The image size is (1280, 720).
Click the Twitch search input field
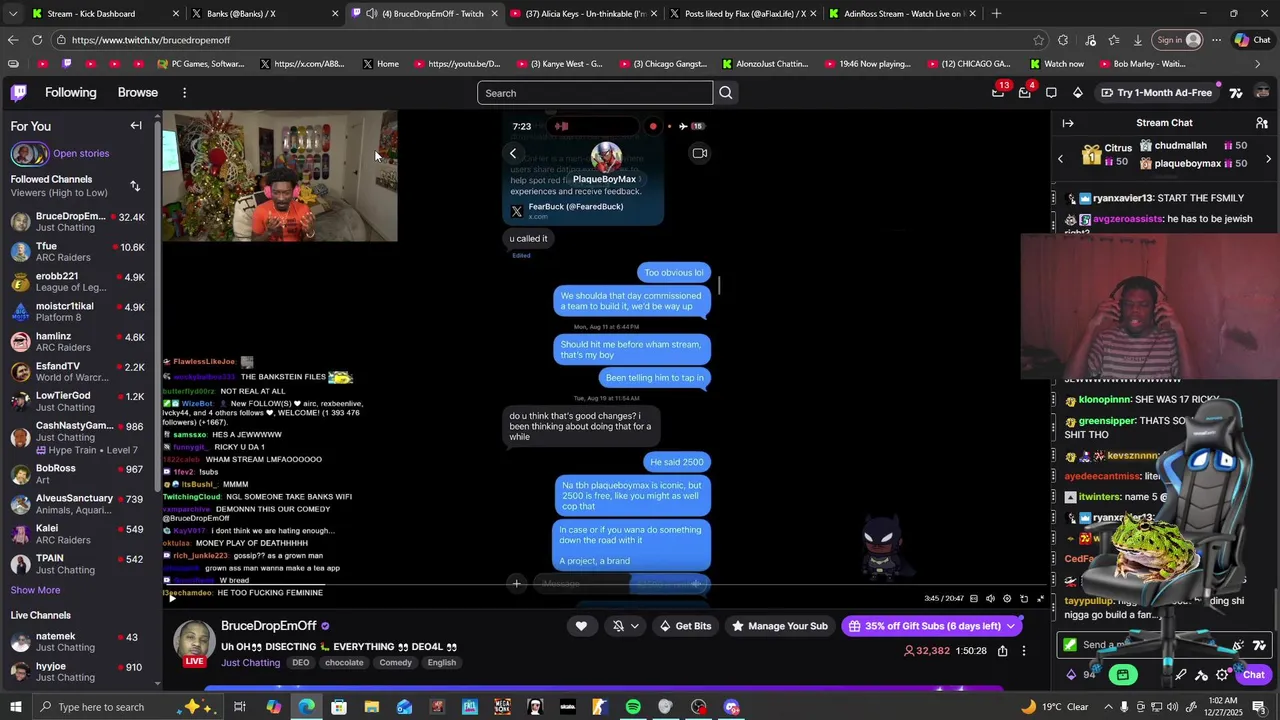click(595, 93)
